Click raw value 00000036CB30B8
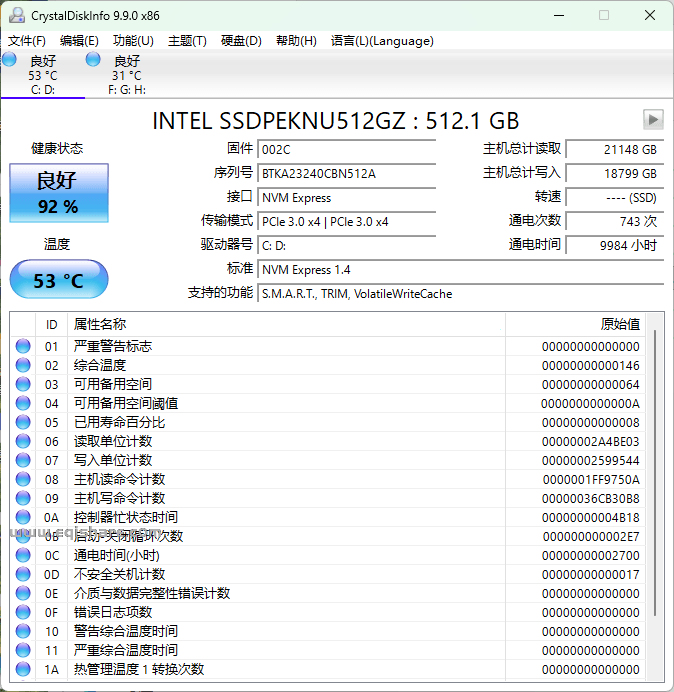 point(591,498)
